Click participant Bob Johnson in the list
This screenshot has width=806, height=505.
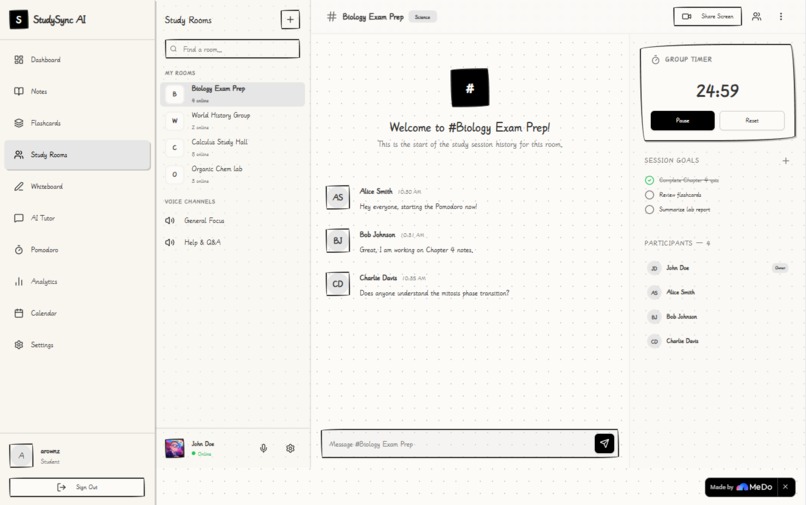point(718,317)
